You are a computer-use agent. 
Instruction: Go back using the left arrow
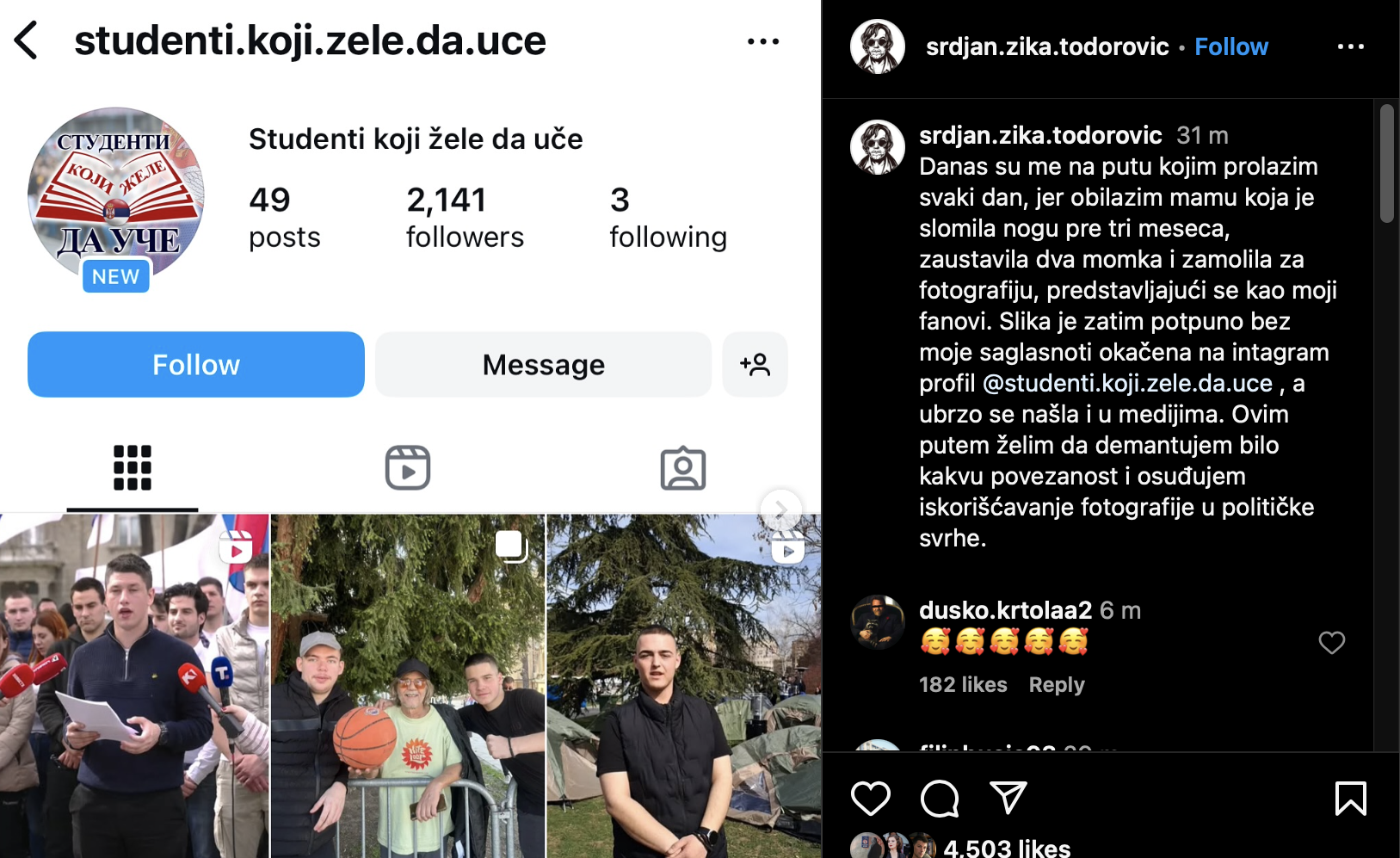27,40
